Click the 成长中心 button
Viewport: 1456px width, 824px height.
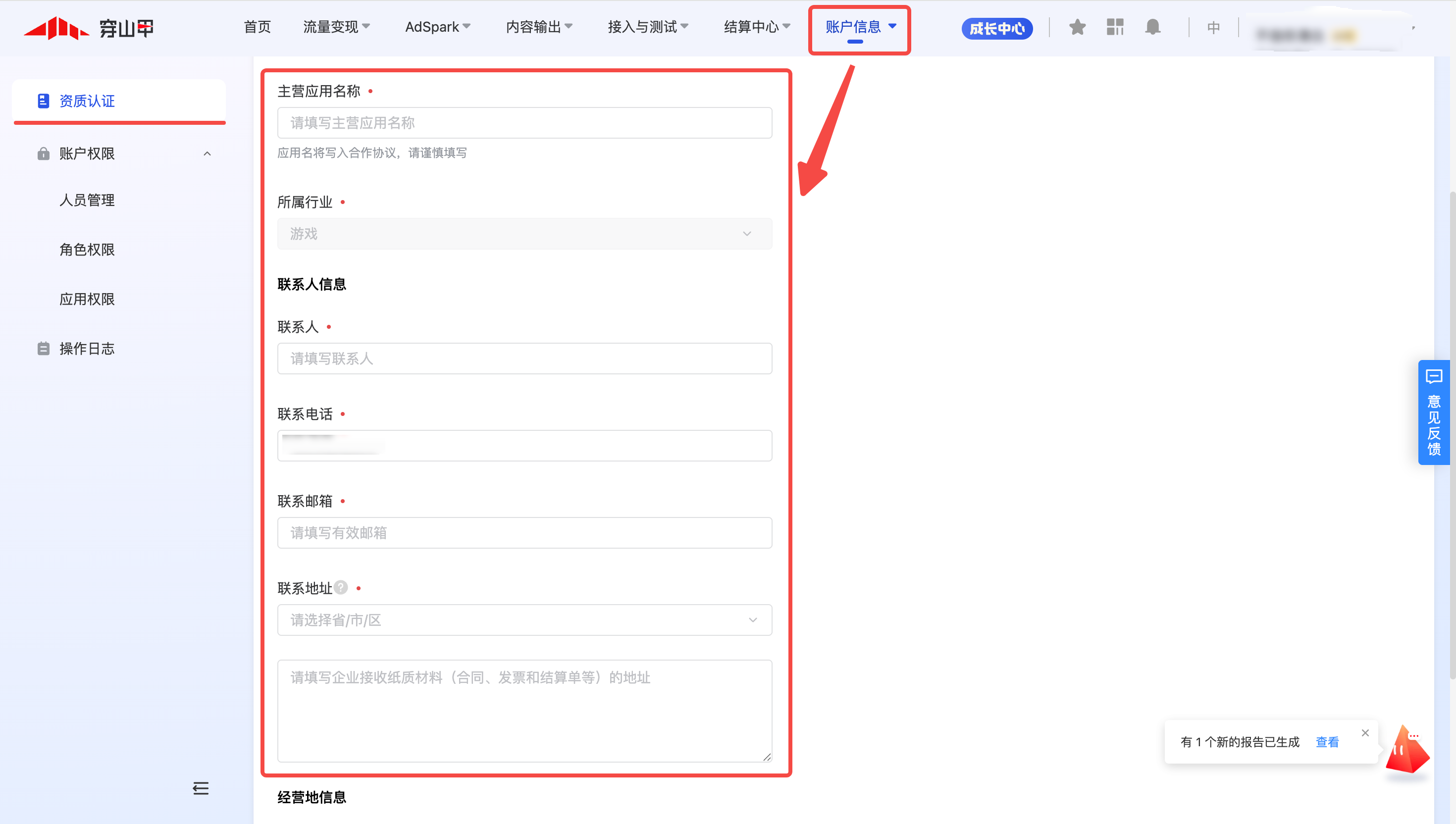click(996, 28)
